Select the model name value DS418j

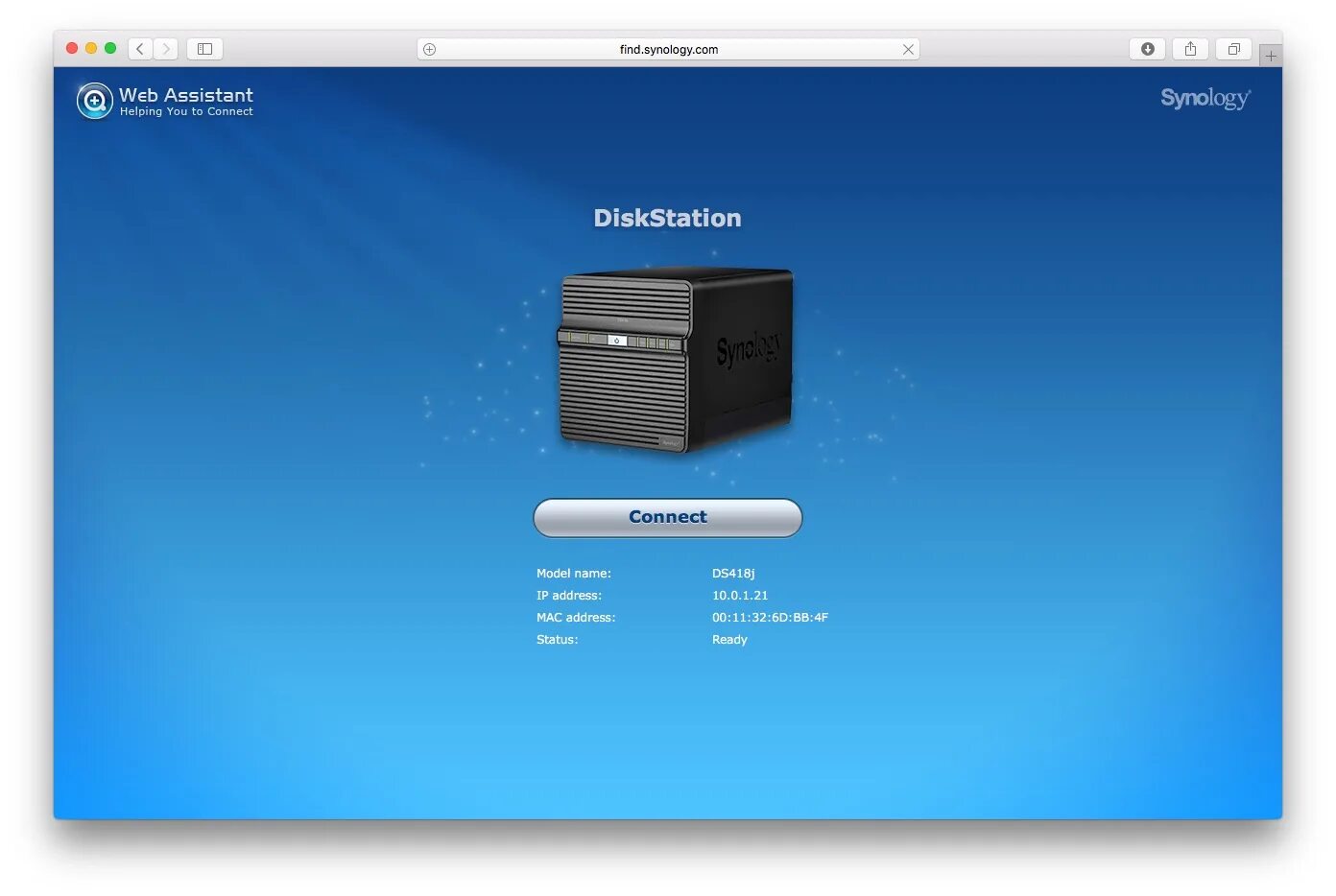pos(733,574)
